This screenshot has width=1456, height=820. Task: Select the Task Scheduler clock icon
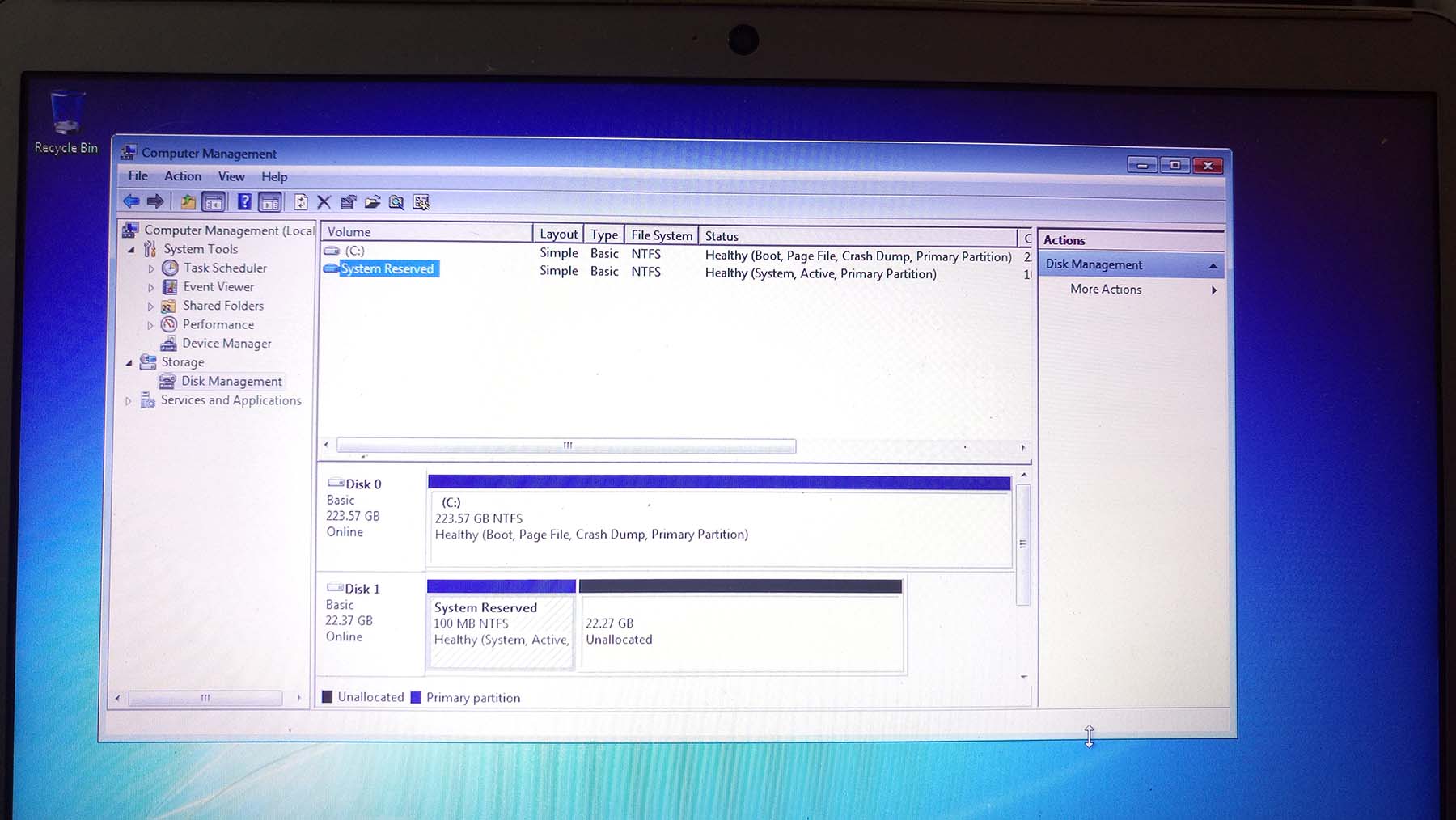tap(170, 268)
